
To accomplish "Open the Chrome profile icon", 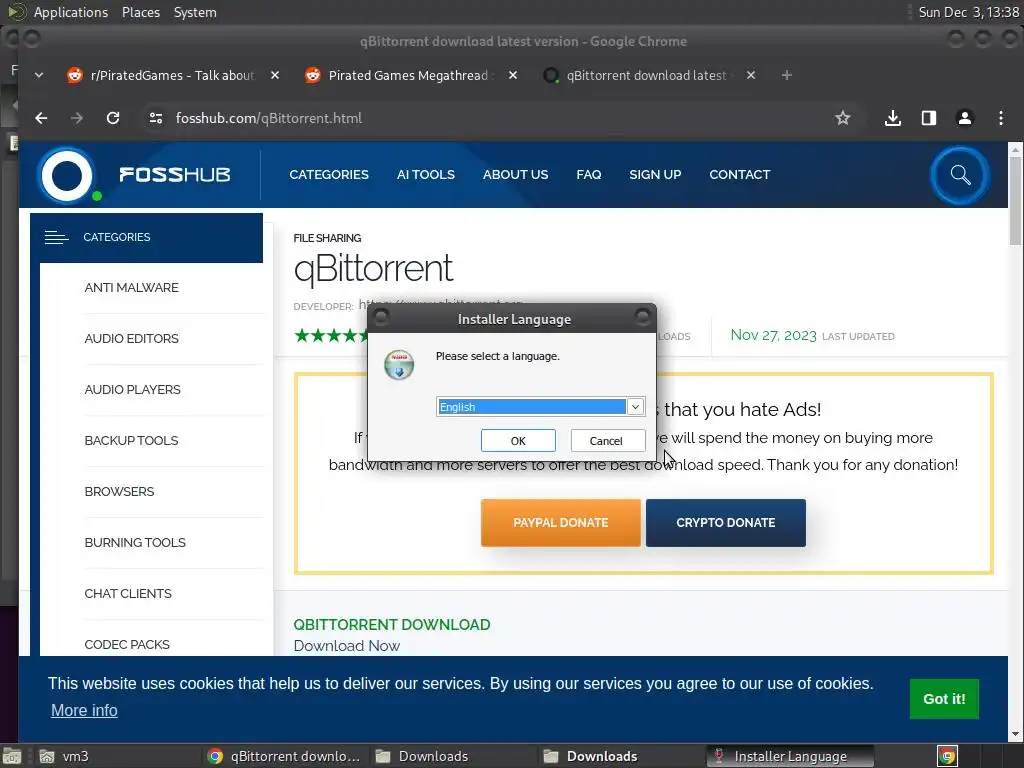I will coord(965,118).
